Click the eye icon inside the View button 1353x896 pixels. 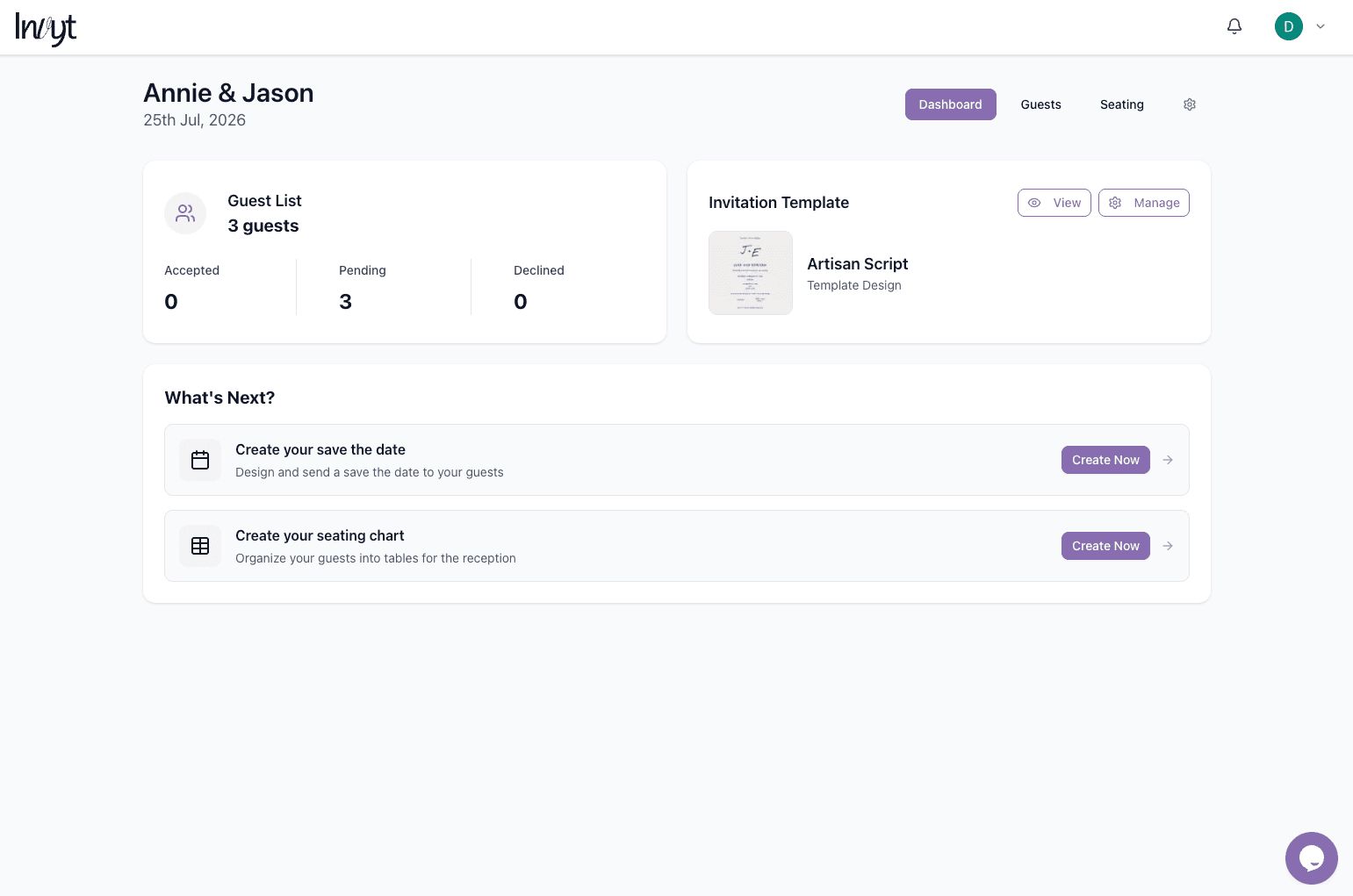[1034, 203]
